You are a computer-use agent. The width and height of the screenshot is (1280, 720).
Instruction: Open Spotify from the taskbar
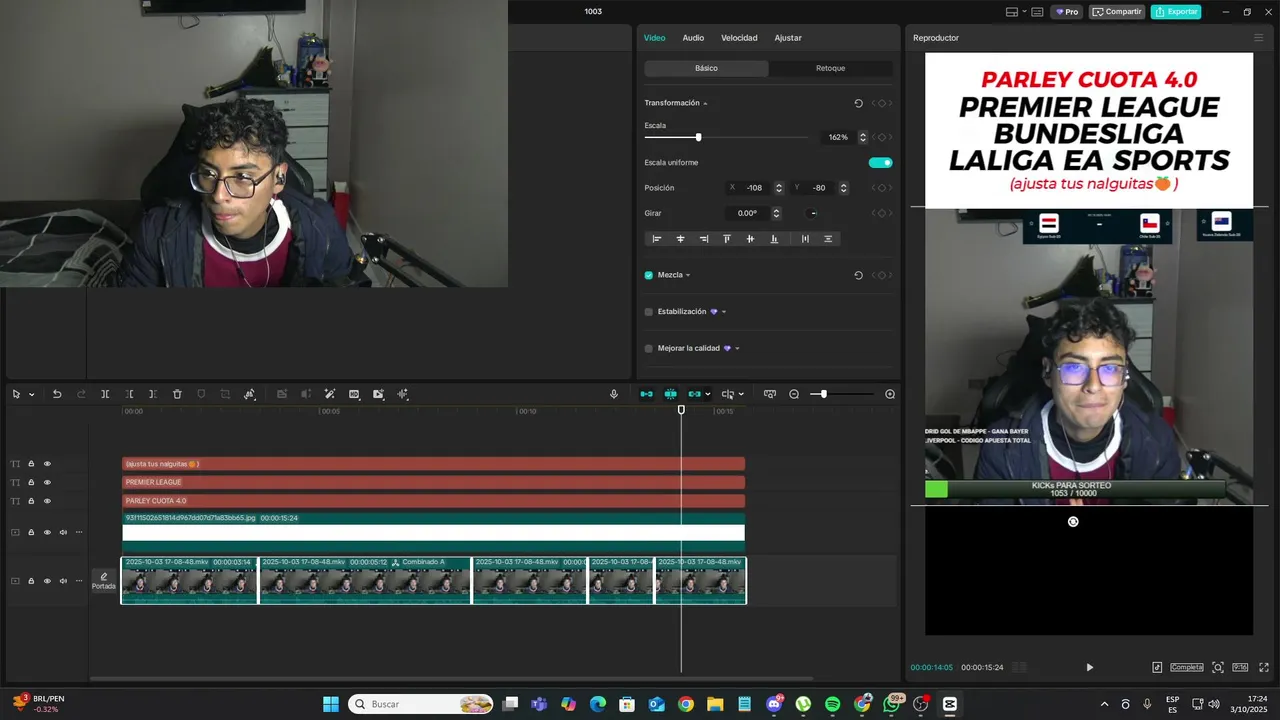click(833, 704)
